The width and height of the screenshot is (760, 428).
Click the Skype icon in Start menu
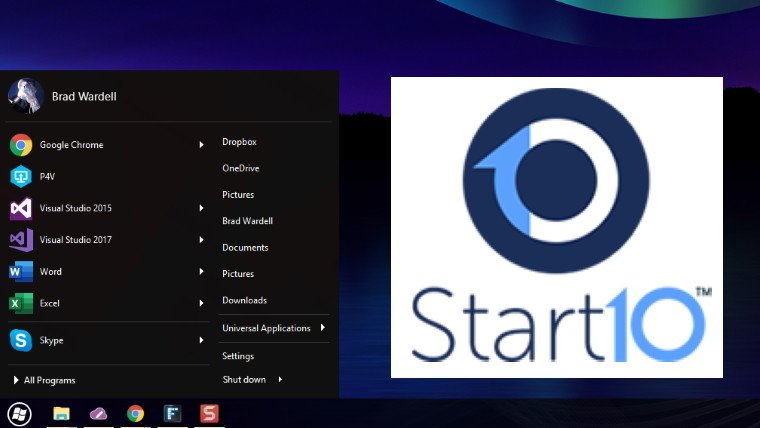tap(21, 340)
